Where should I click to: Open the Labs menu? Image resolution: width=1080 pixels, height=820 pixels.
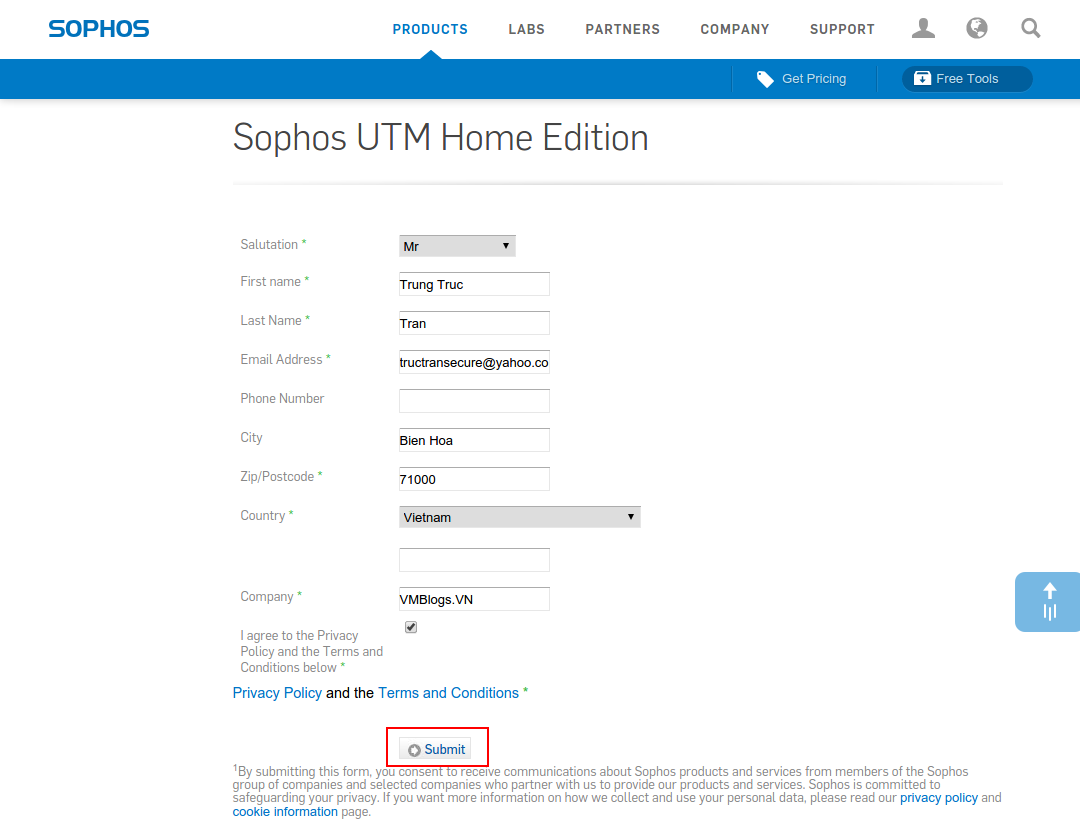[x=526, y=29]
